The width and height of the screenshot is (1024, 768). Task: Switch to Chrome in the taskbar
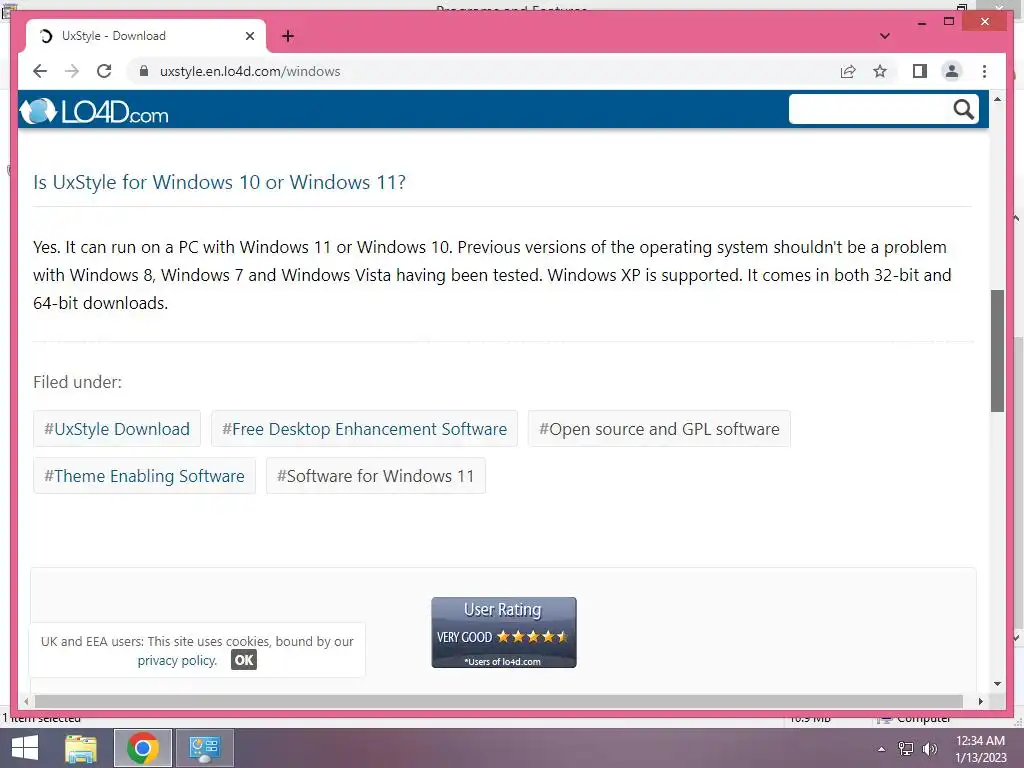point(143,748)
